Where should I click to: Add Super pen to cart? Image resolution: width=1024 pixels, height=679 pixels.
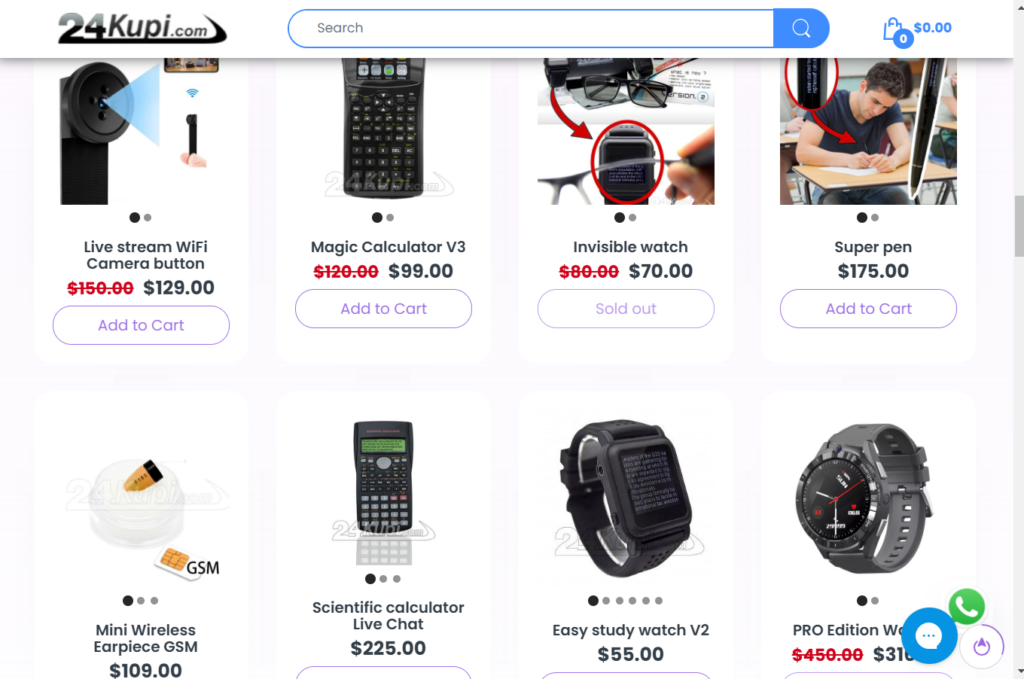(868, 309)
